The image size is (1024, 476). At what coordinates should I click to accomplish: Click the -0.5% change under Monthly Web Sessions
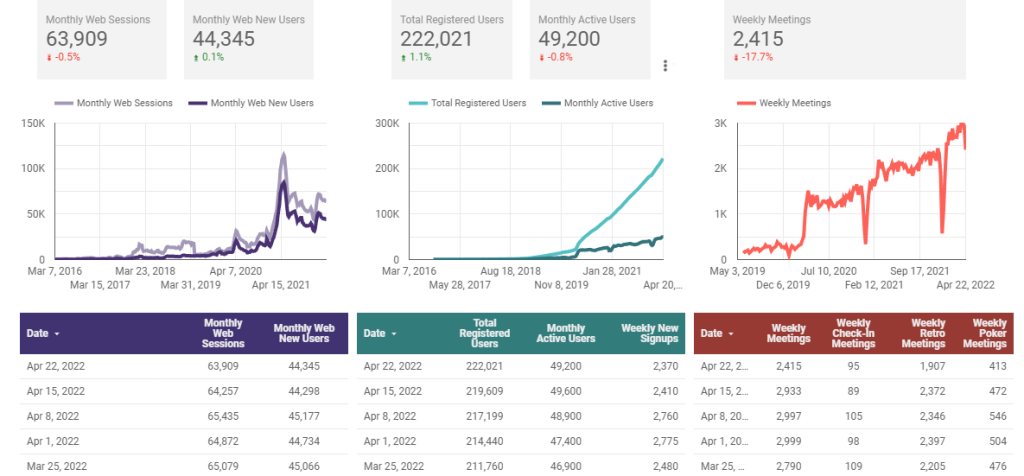click(63, 57)
